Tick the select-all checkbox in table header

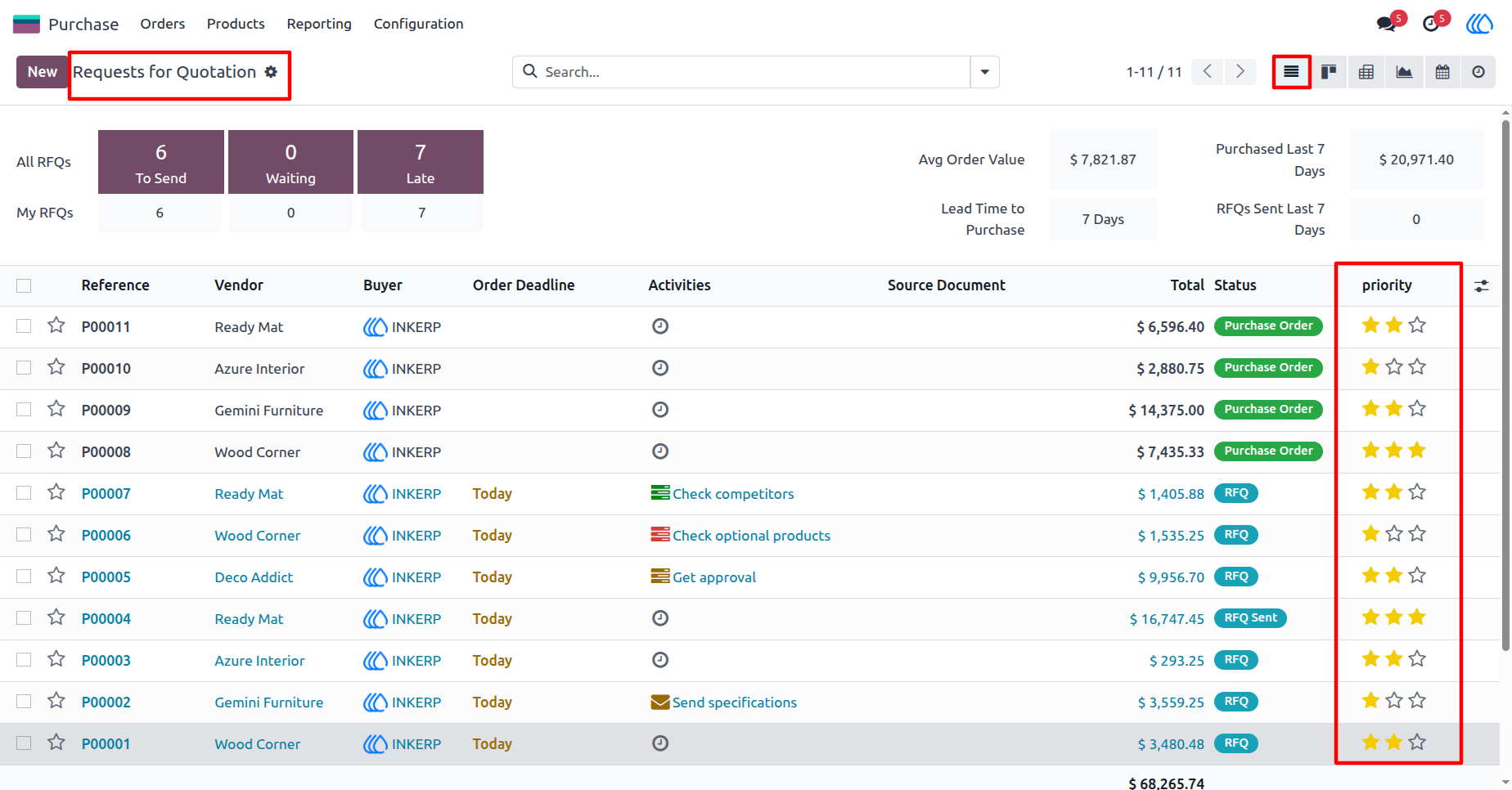(x=24, y=285)
